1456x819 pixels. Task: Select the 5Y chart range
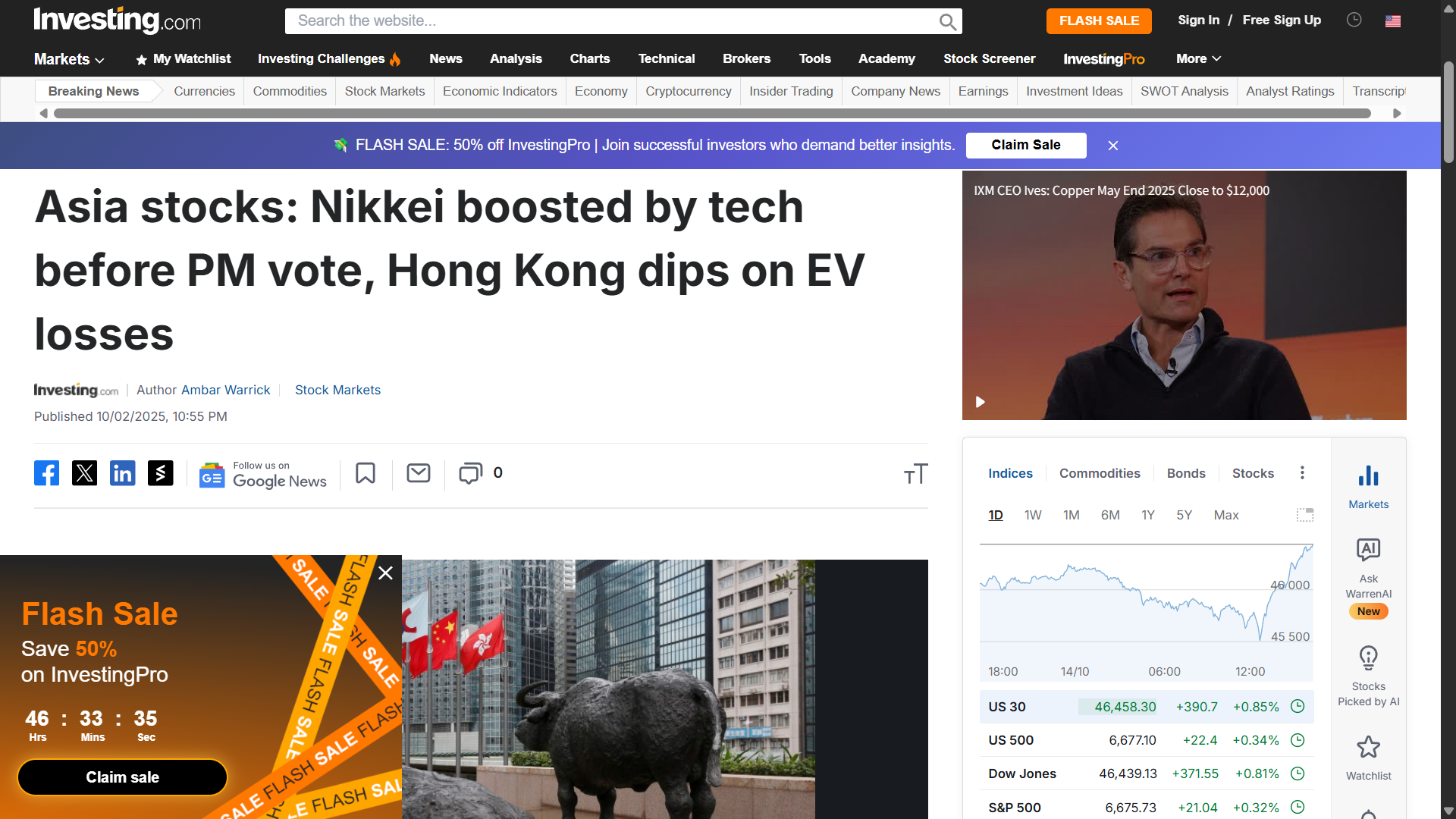tap(1184, 515)
